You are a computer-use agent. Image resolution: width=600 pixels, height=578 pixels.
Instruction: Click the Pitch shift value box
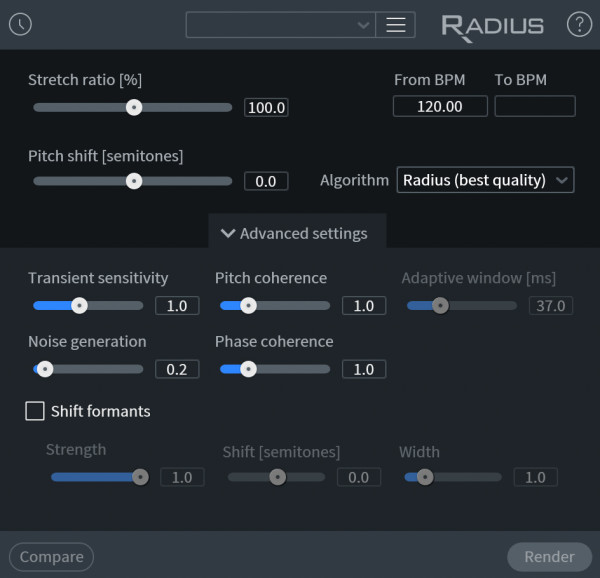tap(266, 181)
